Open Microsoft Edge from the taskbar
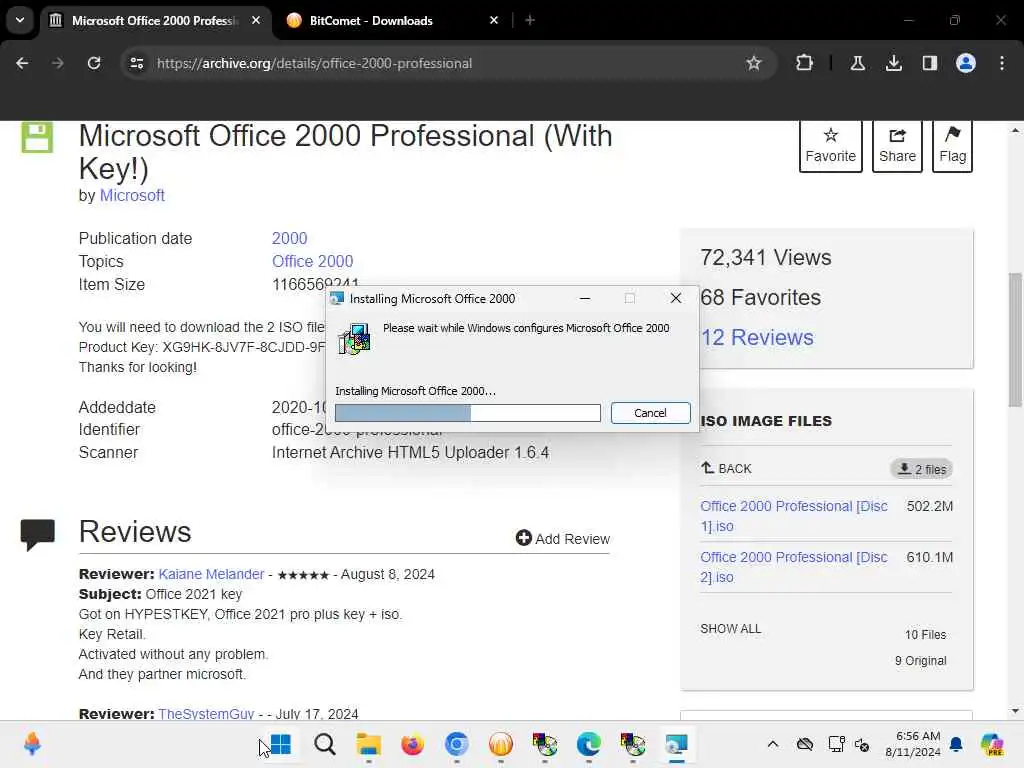 click(x=588, y=744)
